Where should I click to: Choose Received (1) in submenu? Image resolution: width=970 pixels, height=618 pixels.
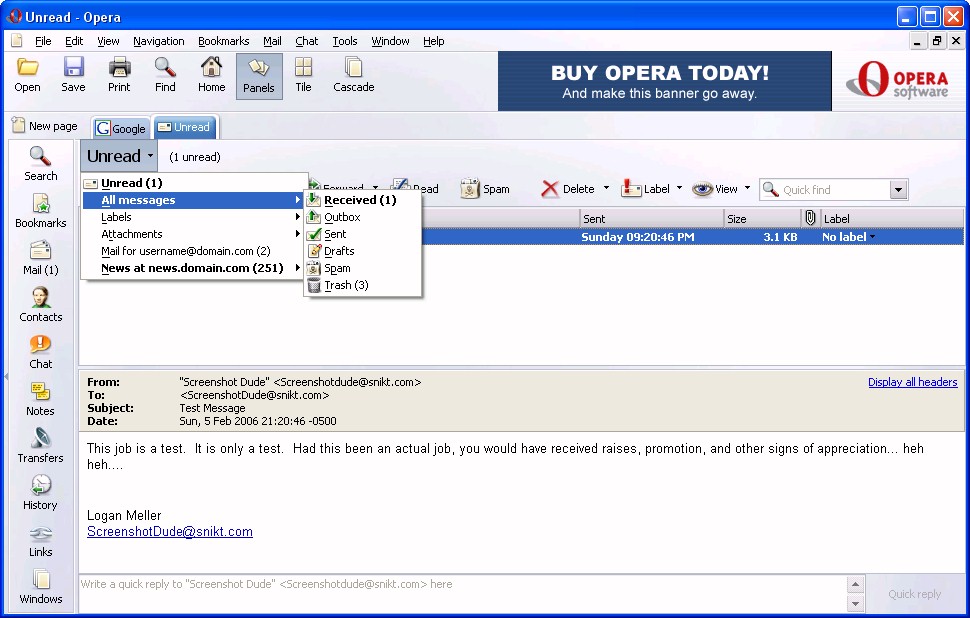coord(363,200)
